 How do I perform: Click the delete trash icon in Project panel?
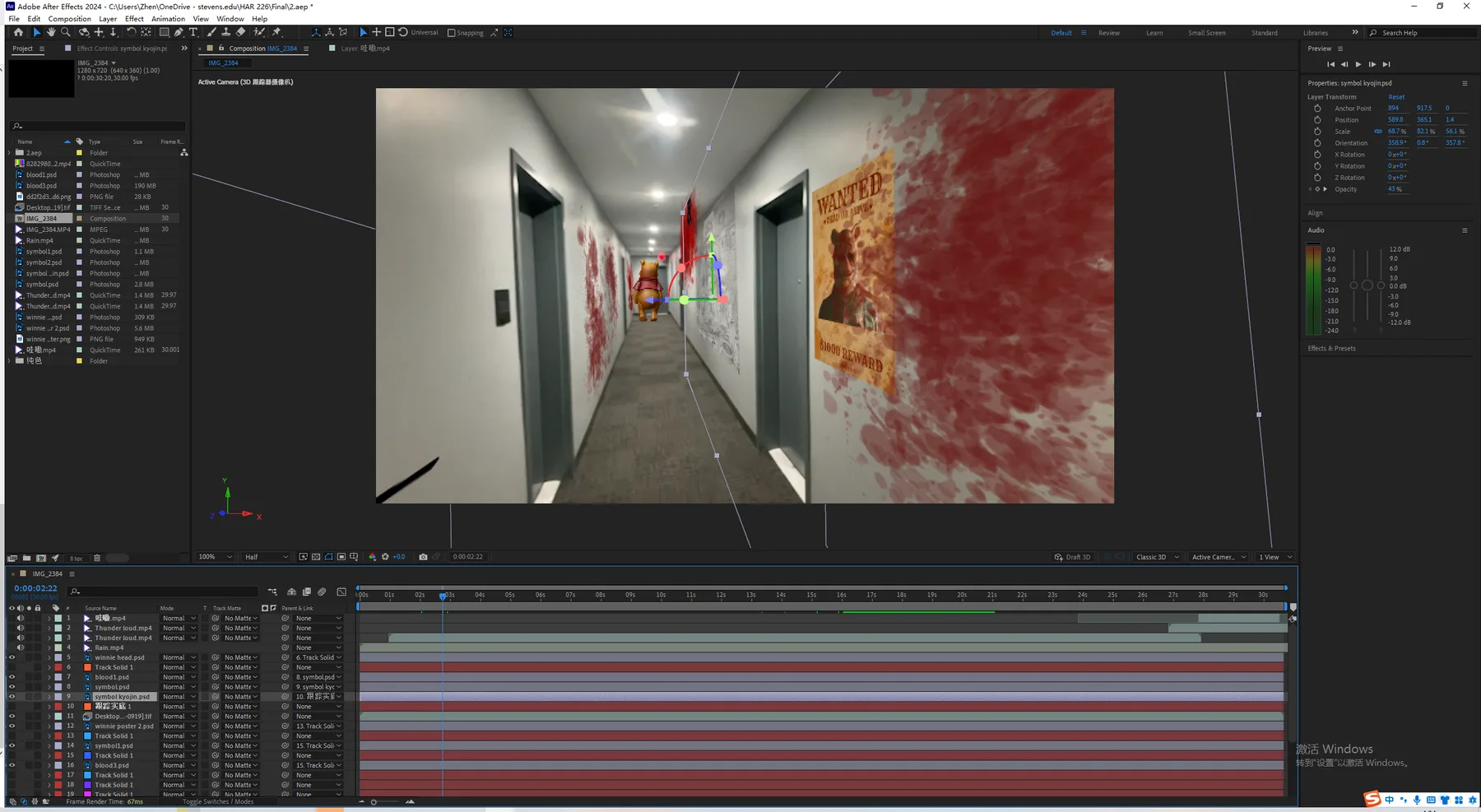click(97, 558)
